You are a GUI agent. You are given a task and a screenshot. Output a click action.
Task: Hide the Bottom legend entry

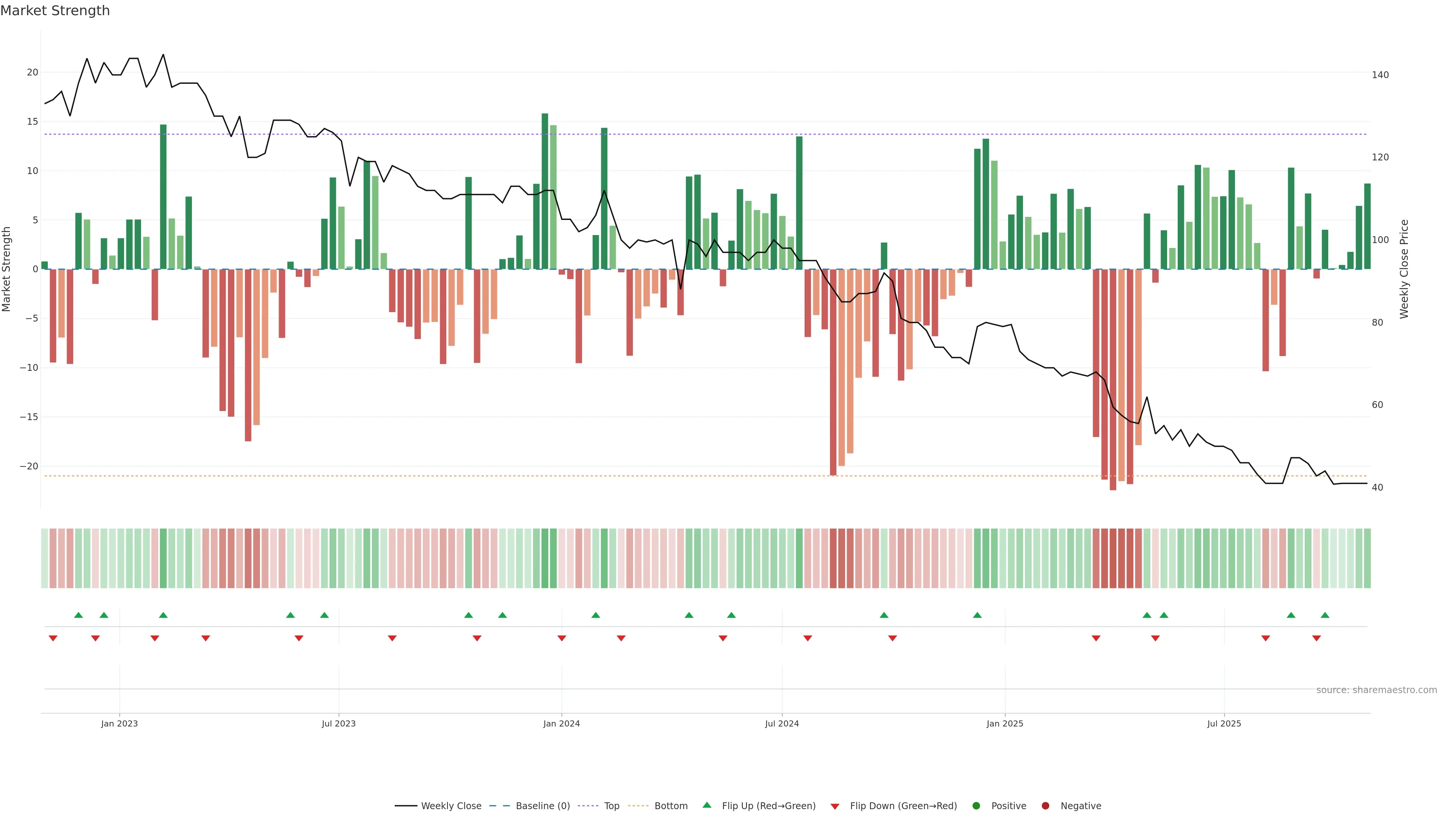click(670, 805)
